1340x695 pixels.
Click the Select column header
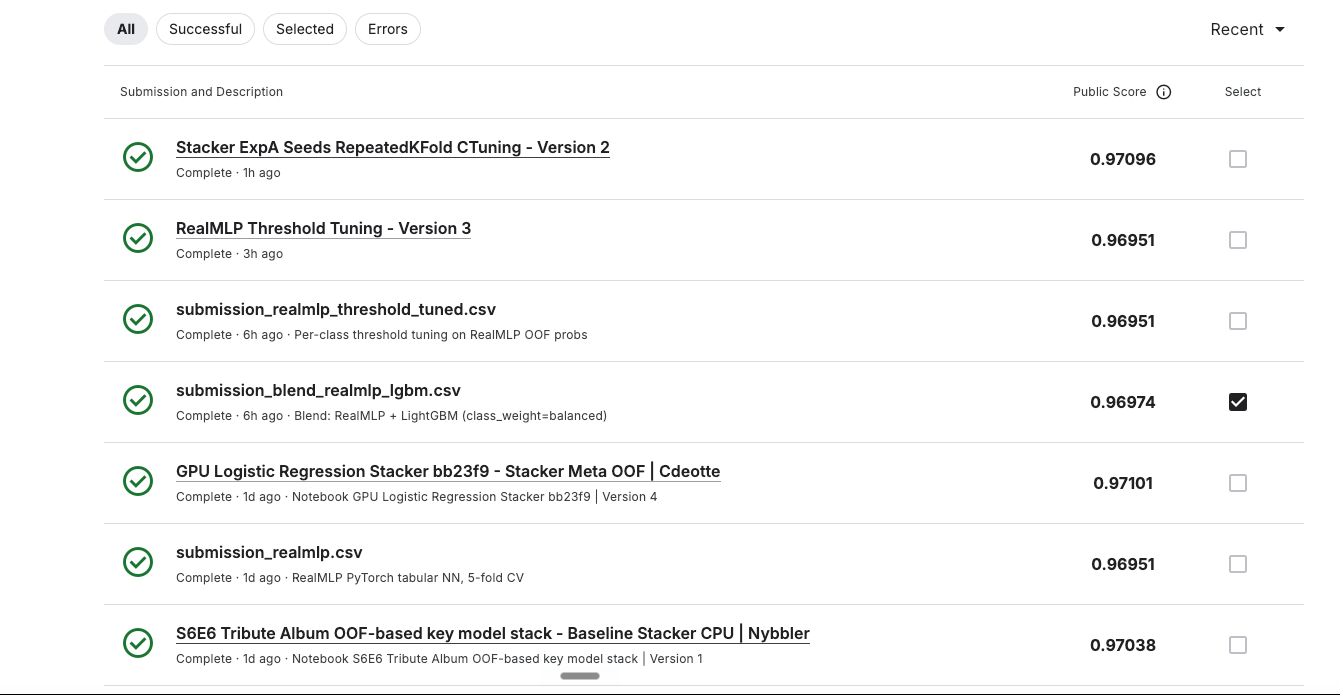[1243, 92]
